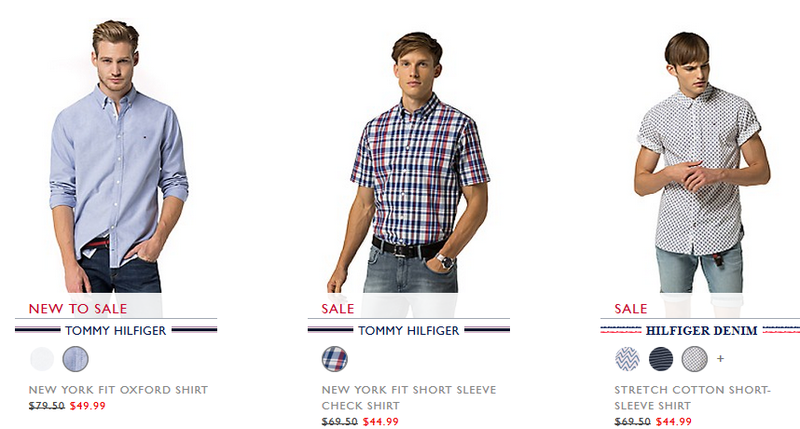Show more colors with the plus icon

[720, 359]
